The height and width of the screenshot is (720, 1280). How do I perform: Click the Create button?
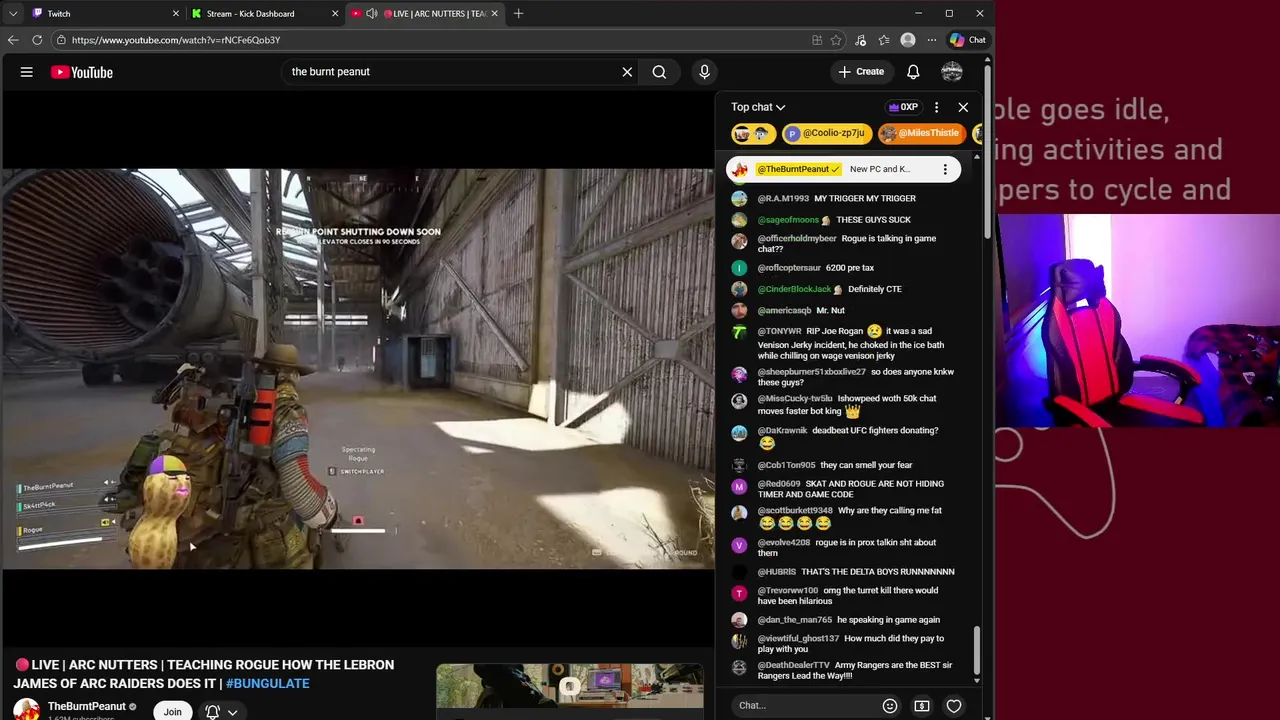[x=861, y=72]
